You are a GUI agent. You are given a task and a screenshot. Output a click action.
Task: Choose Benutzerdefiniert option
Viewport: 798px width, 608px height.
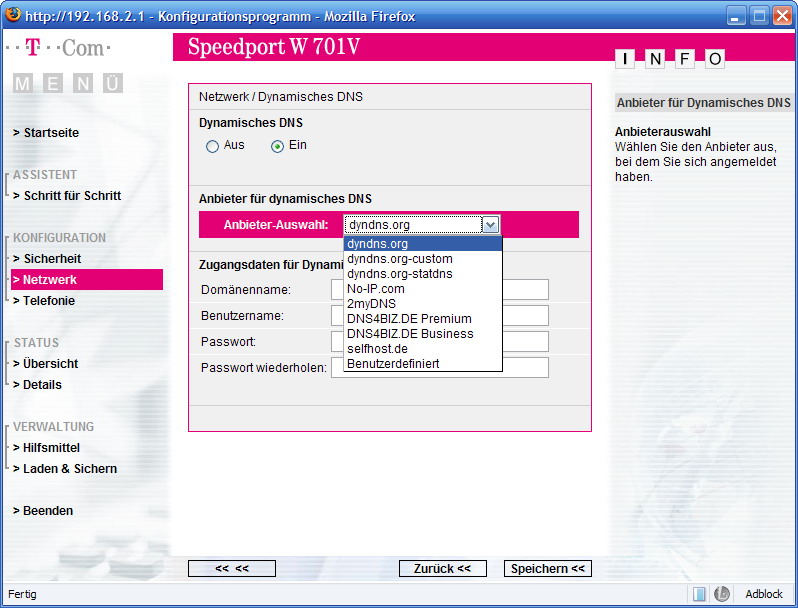[423, 364]
